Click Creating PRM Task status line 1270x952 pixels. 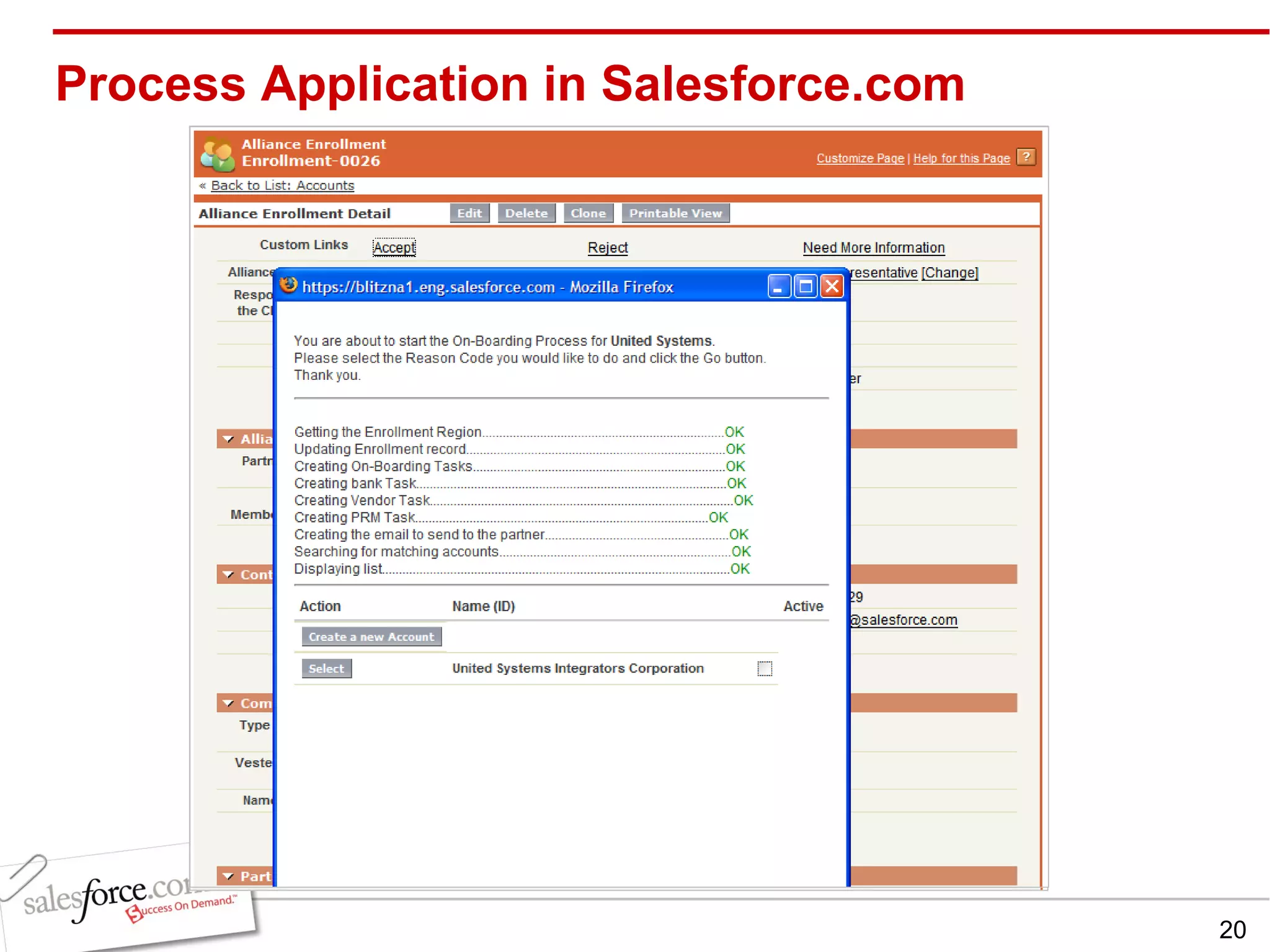click(511, 518)
